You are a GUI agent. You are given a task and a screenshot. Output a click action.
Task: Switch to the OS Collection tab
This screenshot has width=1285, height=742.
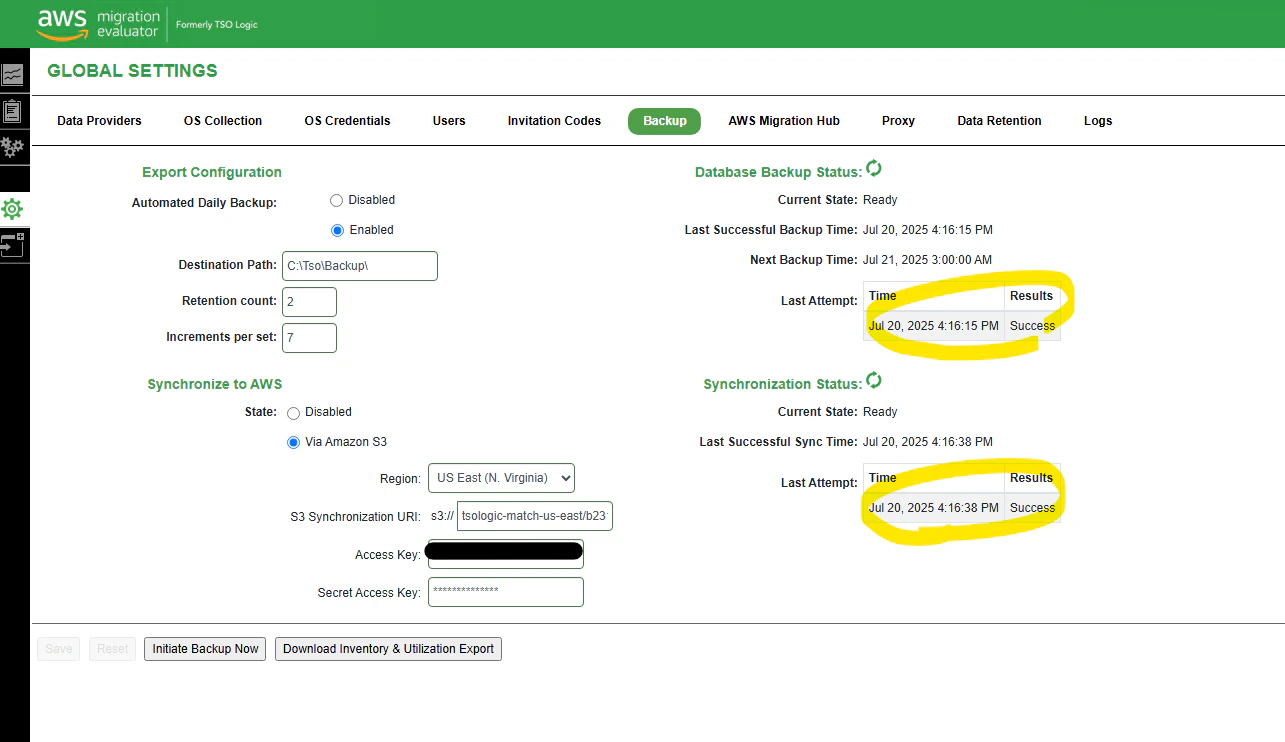[223, 121]
